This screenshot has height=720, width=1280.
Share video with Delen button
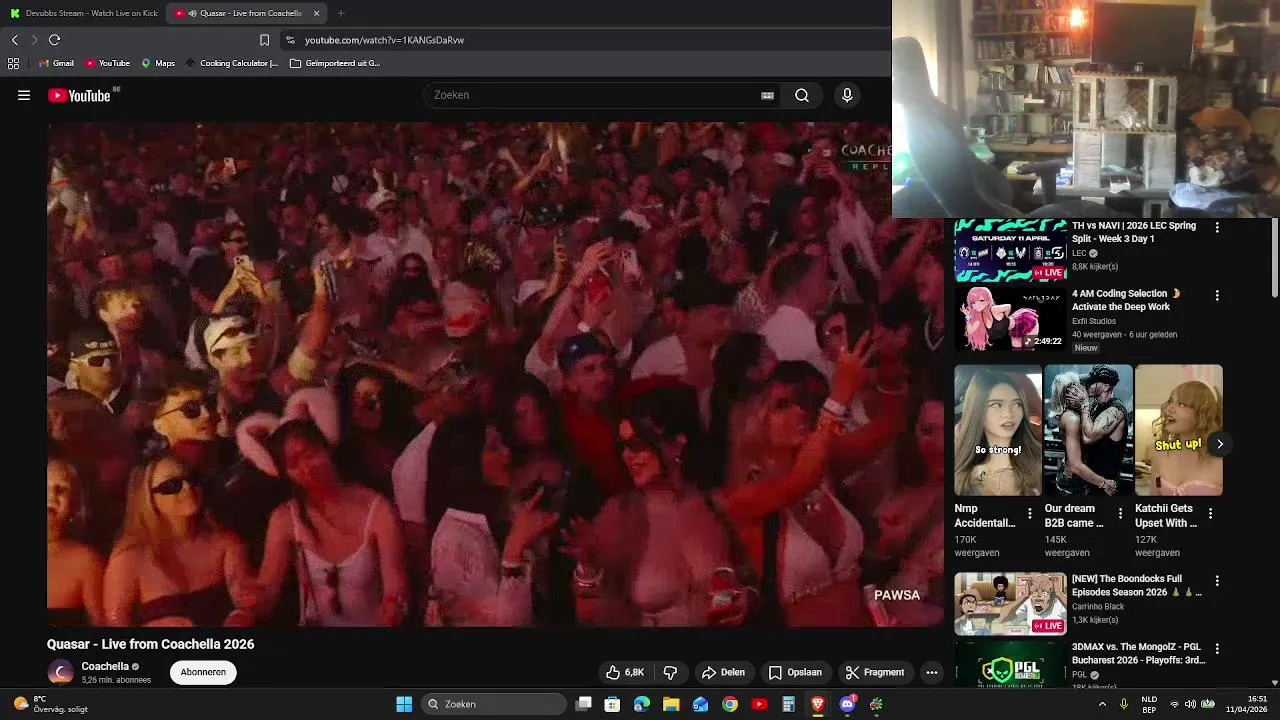(x=723, y=672)
